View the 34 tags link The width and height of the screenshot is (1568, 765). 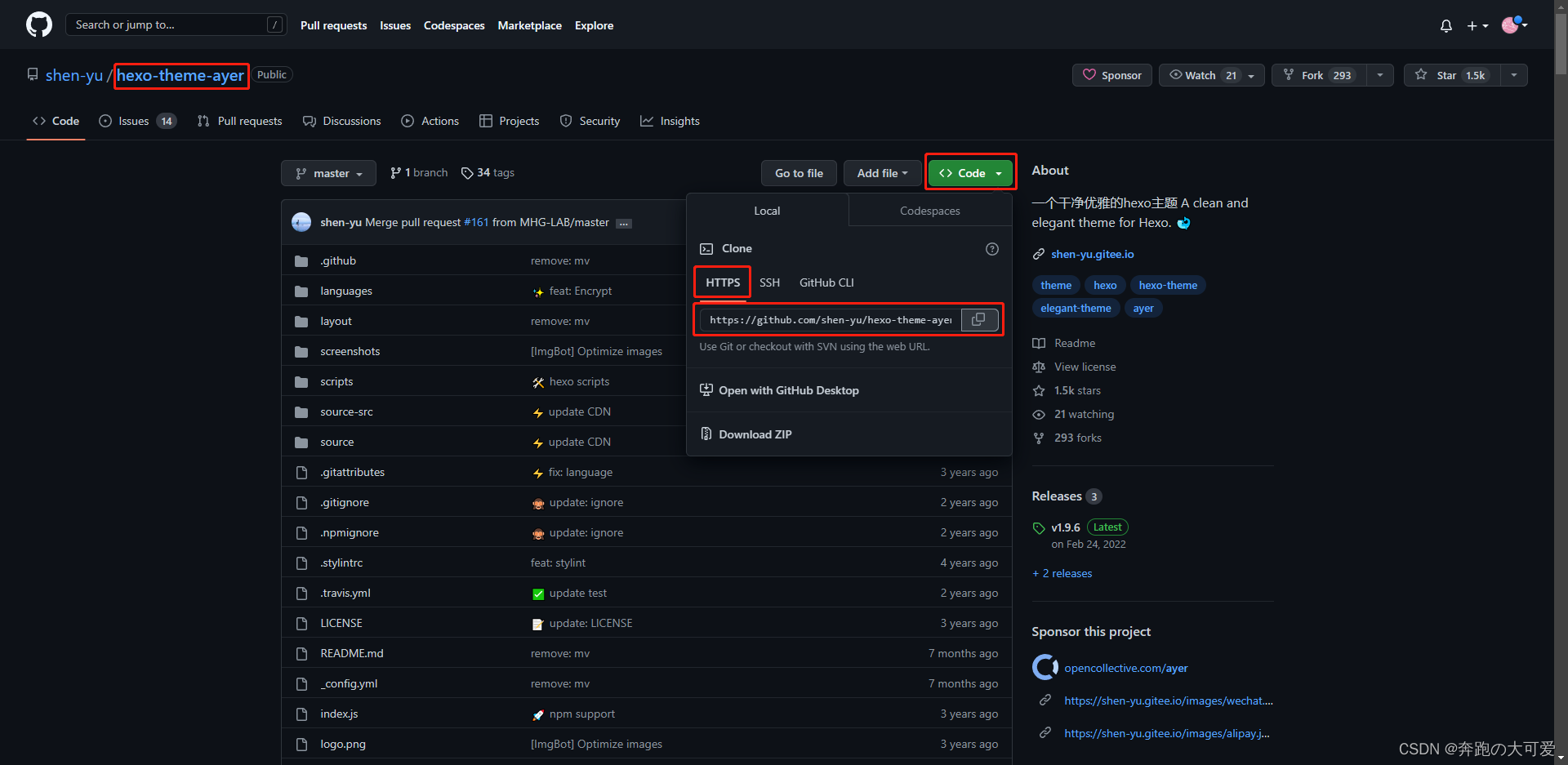pos(488,172)
